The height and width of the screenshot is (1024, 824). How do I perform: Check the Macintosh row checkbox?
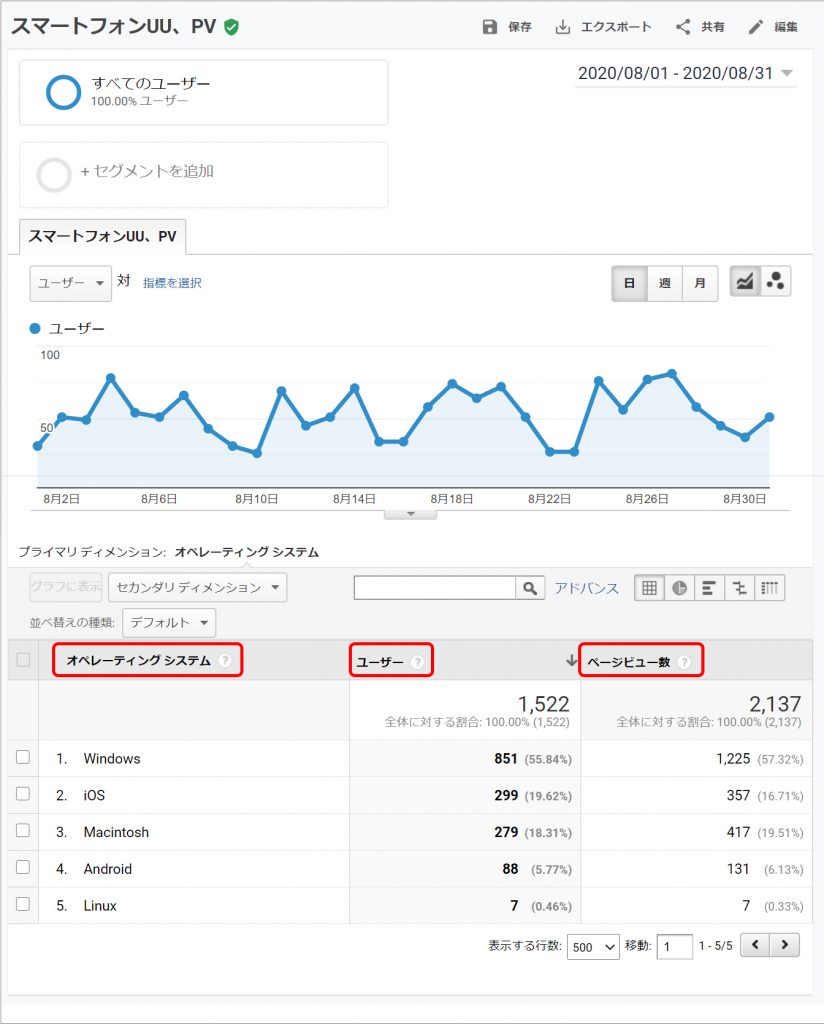(x=23, y=831)
